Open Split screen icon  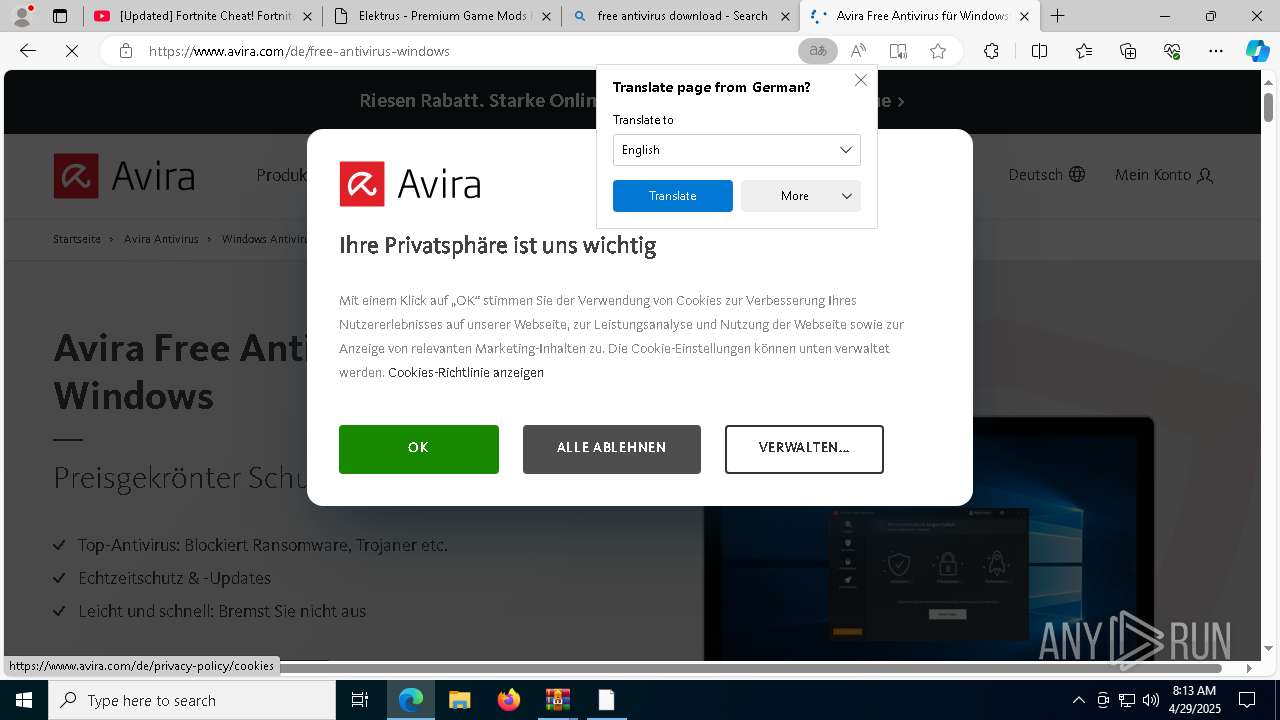pos(1039,51)
